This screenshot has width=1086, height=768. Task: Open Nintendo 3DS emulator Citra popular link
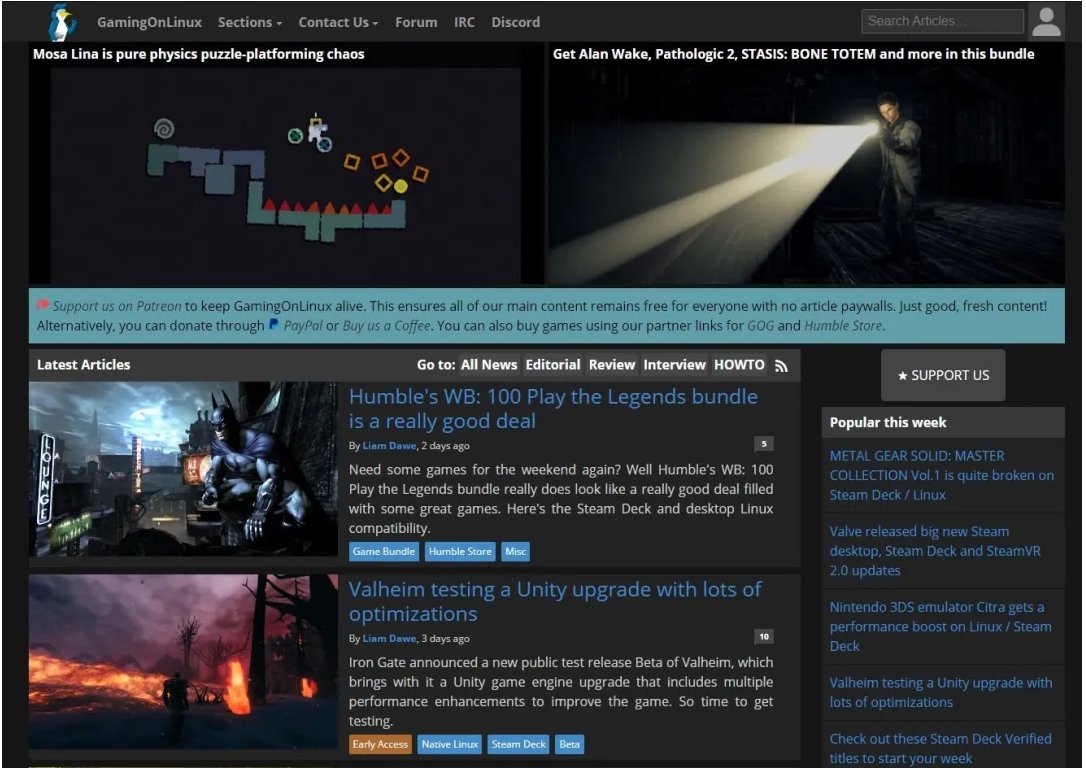941,626
